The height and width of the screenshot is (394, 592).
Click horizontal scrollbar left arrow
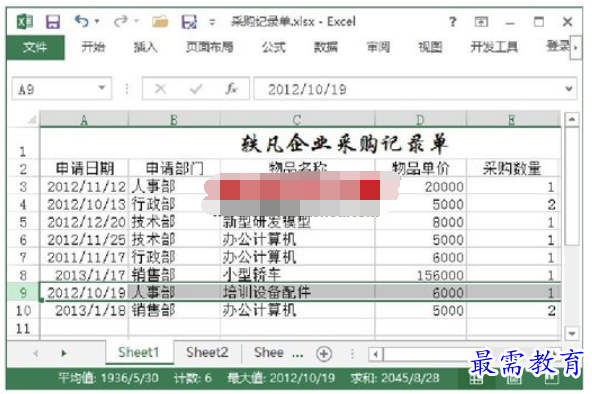pos(375,354)
